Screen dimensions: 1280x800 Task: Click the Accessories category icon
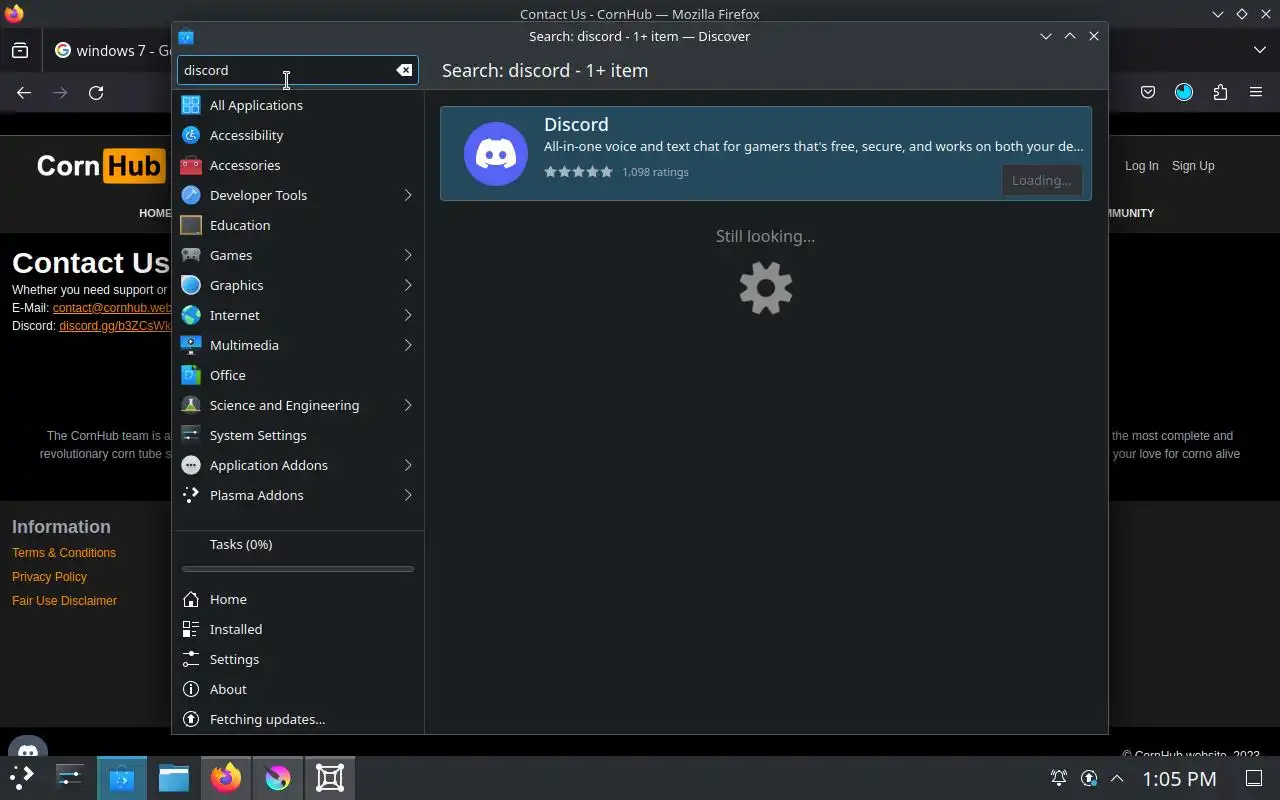pos(191,165)
